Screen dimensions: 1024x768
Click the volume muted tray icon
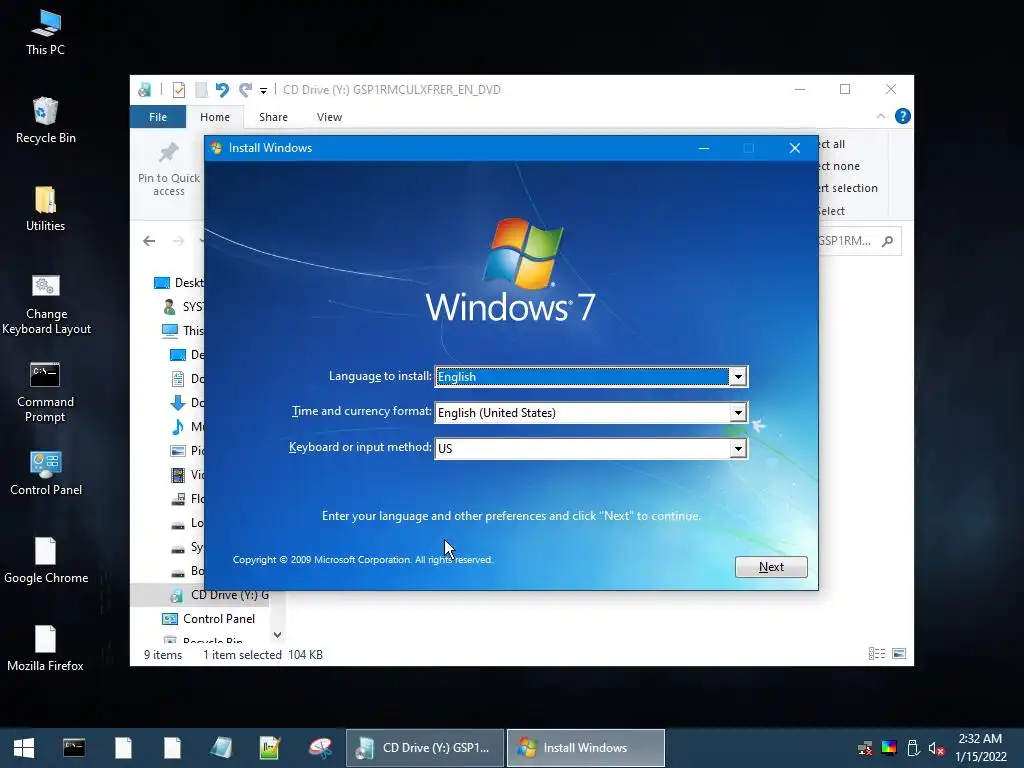point(936,748)
